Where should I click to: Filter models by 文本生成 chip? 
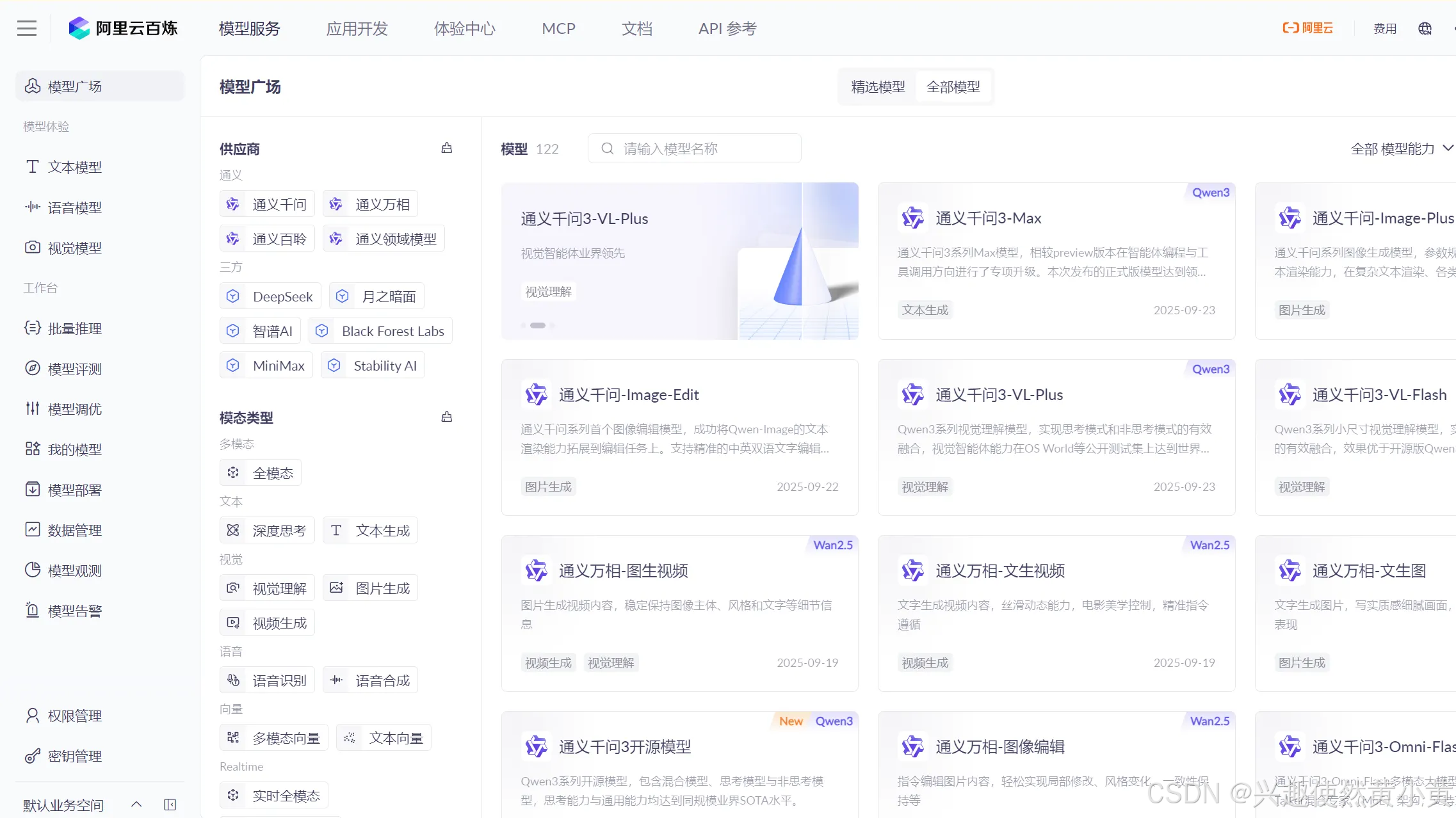[x=370, y=530]
